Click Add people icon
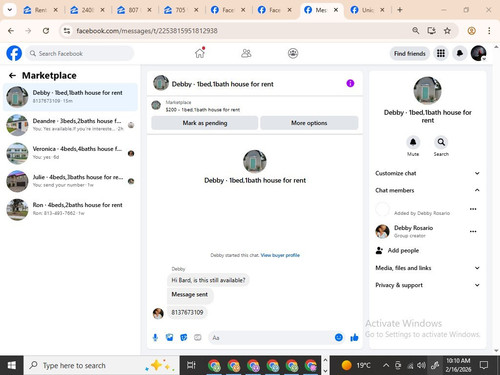The width and height of the screenshot is (500, 375). pos(379,250)
